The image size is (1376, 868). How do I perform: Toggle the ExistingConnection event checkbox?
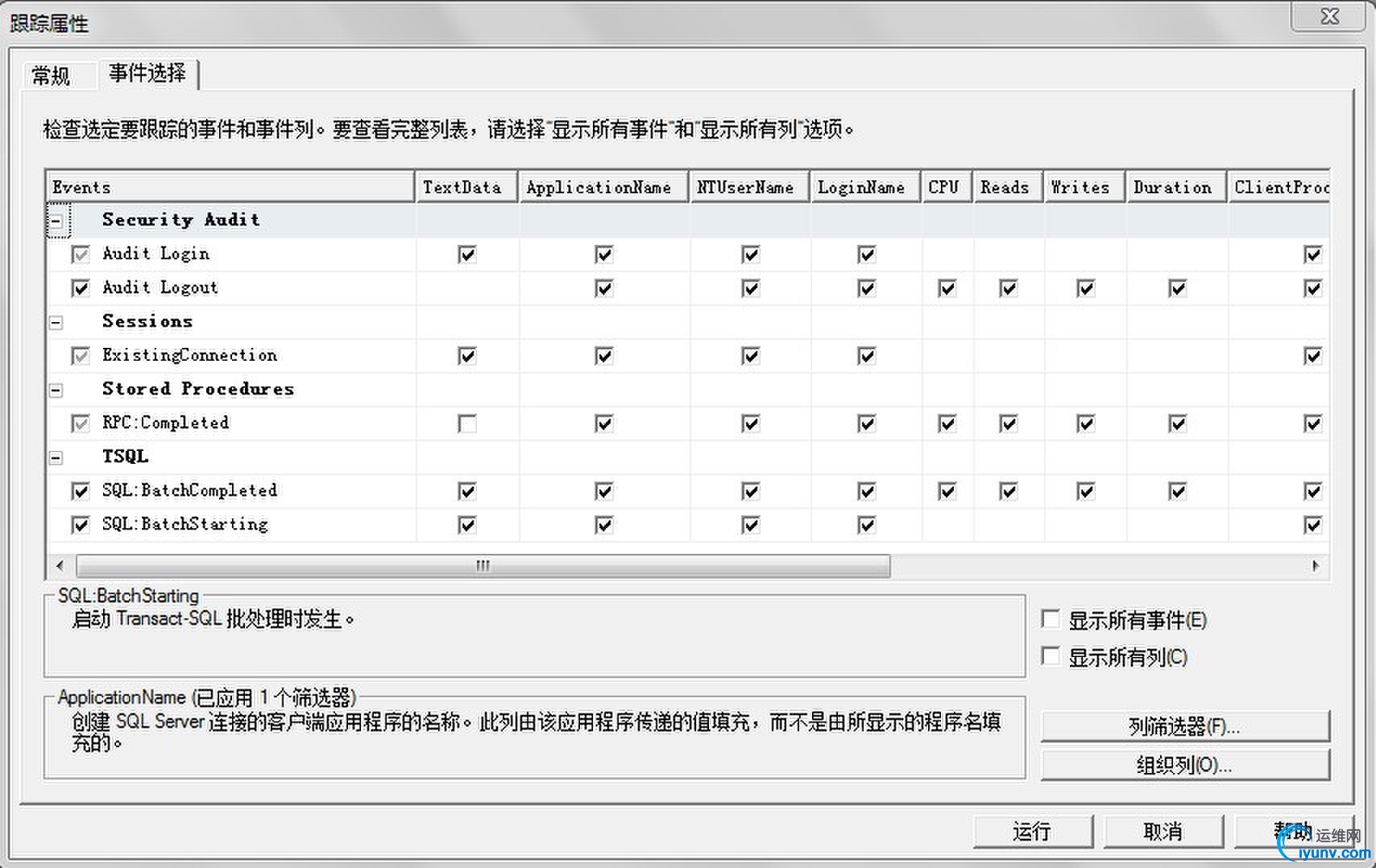point(81,356)
